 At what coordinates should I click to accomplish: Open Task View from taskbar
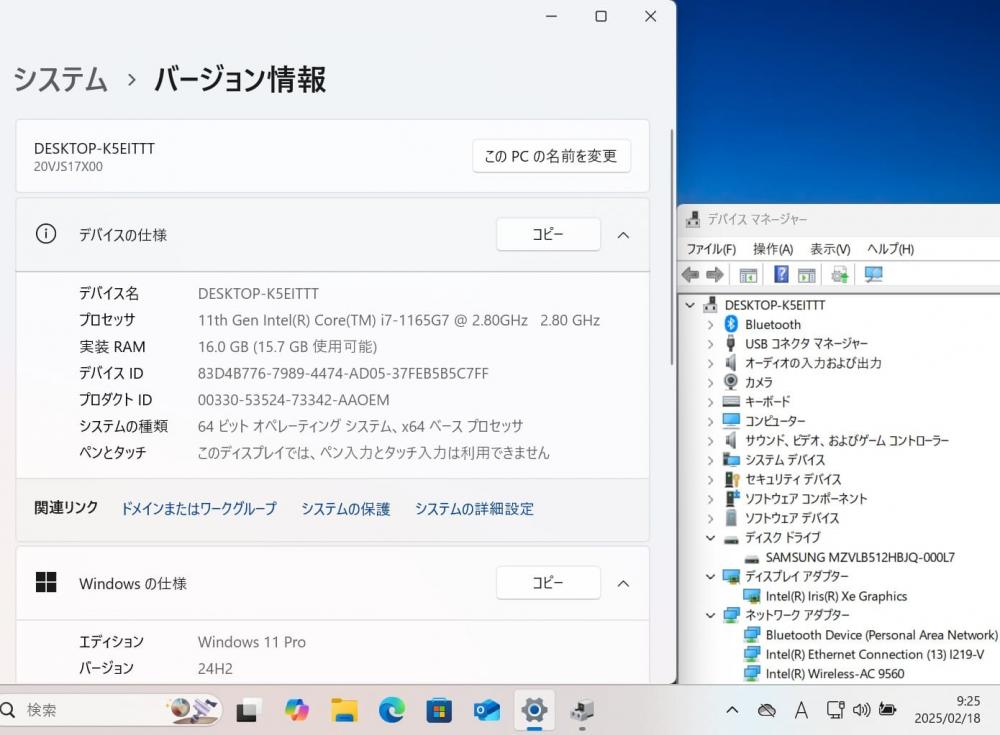click(247, 710)
